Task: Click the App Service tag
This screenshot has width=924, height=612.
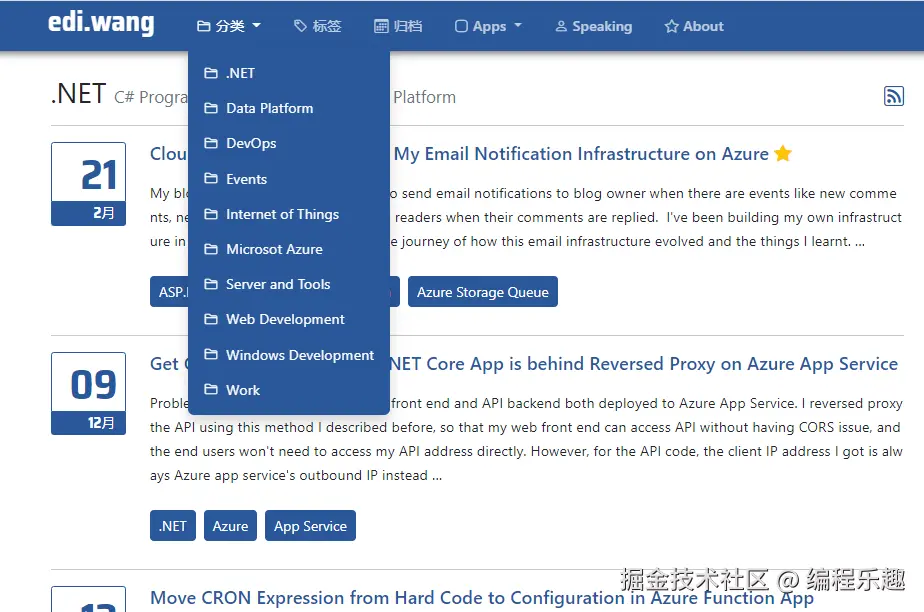Action: [311, 525]
